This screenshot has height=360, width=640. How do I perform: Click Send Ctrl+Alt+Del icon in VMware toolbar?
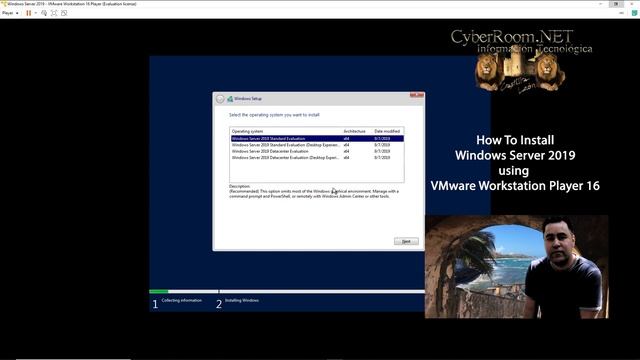click(44, 13)
